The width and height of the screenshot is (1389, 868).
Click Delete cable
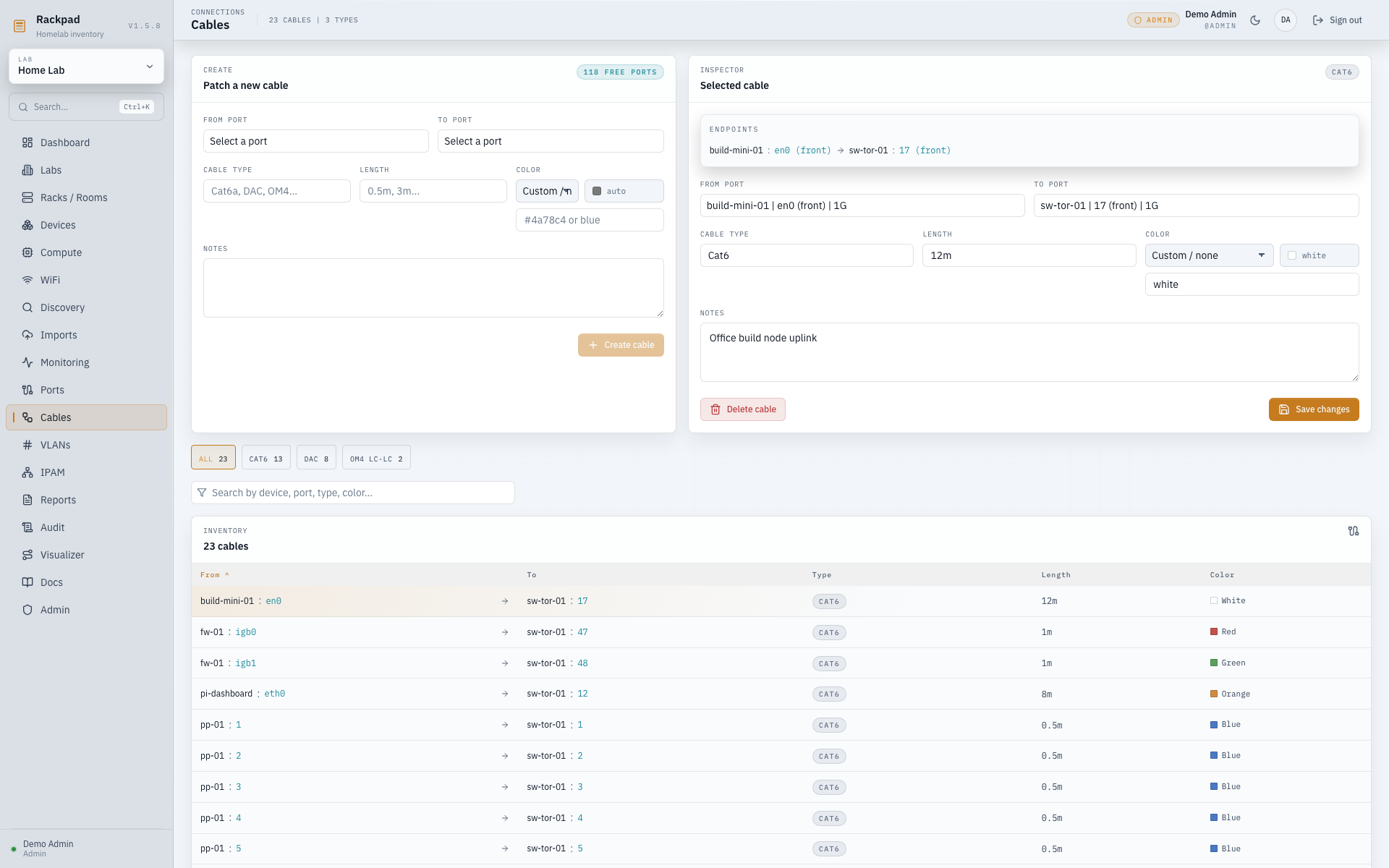coord(742,409)
